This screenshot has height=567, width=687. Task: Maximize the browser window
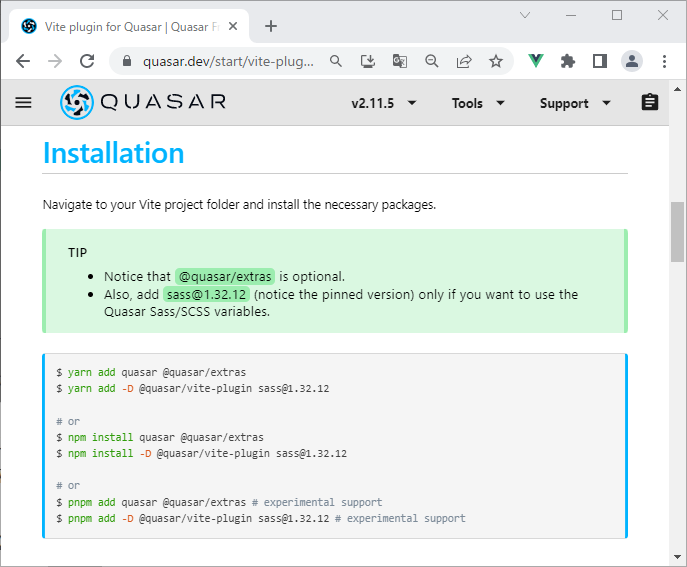[617, 15]
